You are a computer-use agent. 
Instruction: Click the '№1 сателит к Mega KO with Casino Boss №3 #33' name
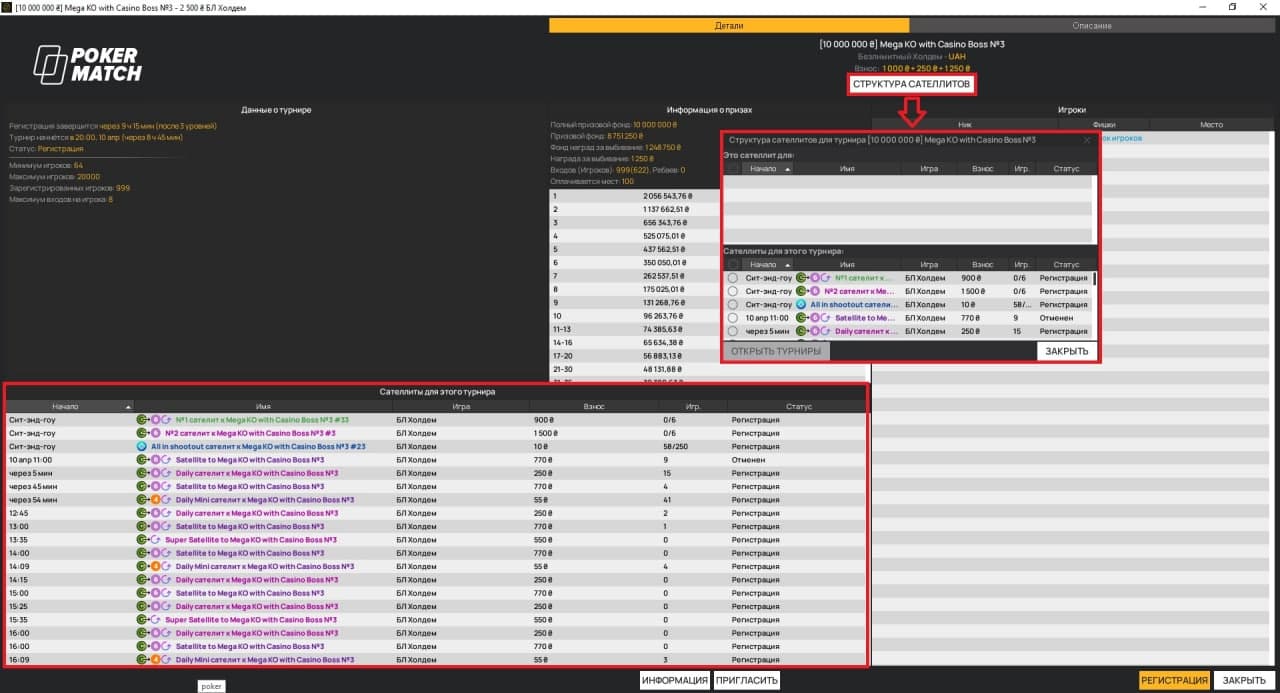(x=262, y=420)
